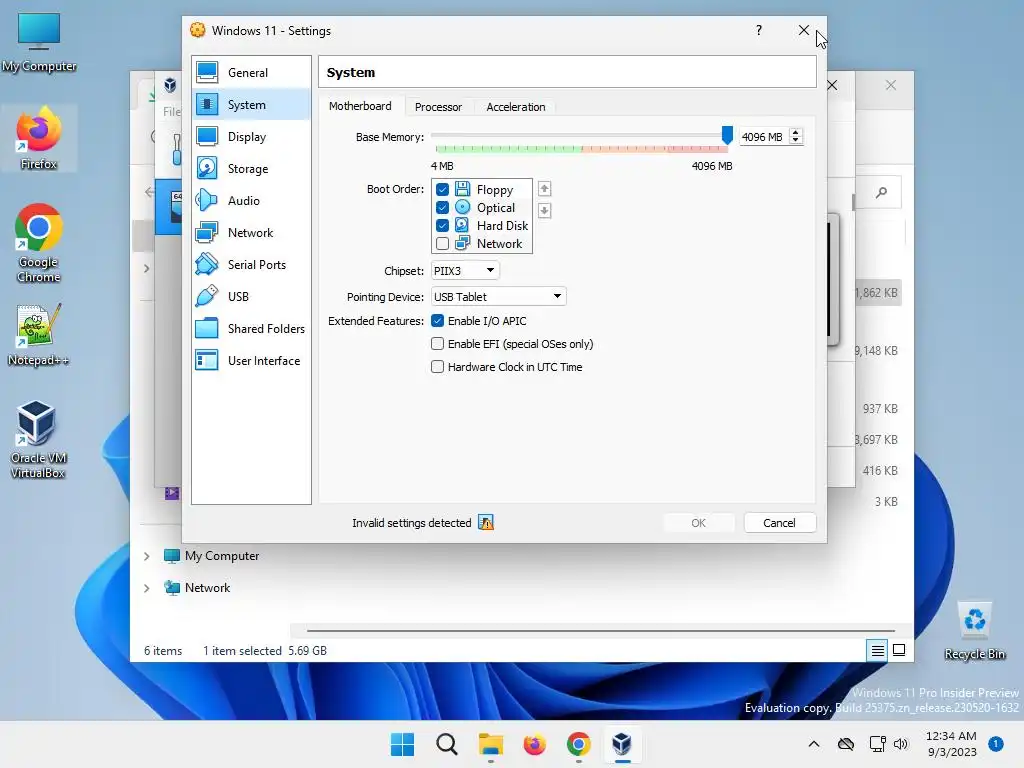Open the Storage settings category

pyautogui.click(x=251, y=168)
